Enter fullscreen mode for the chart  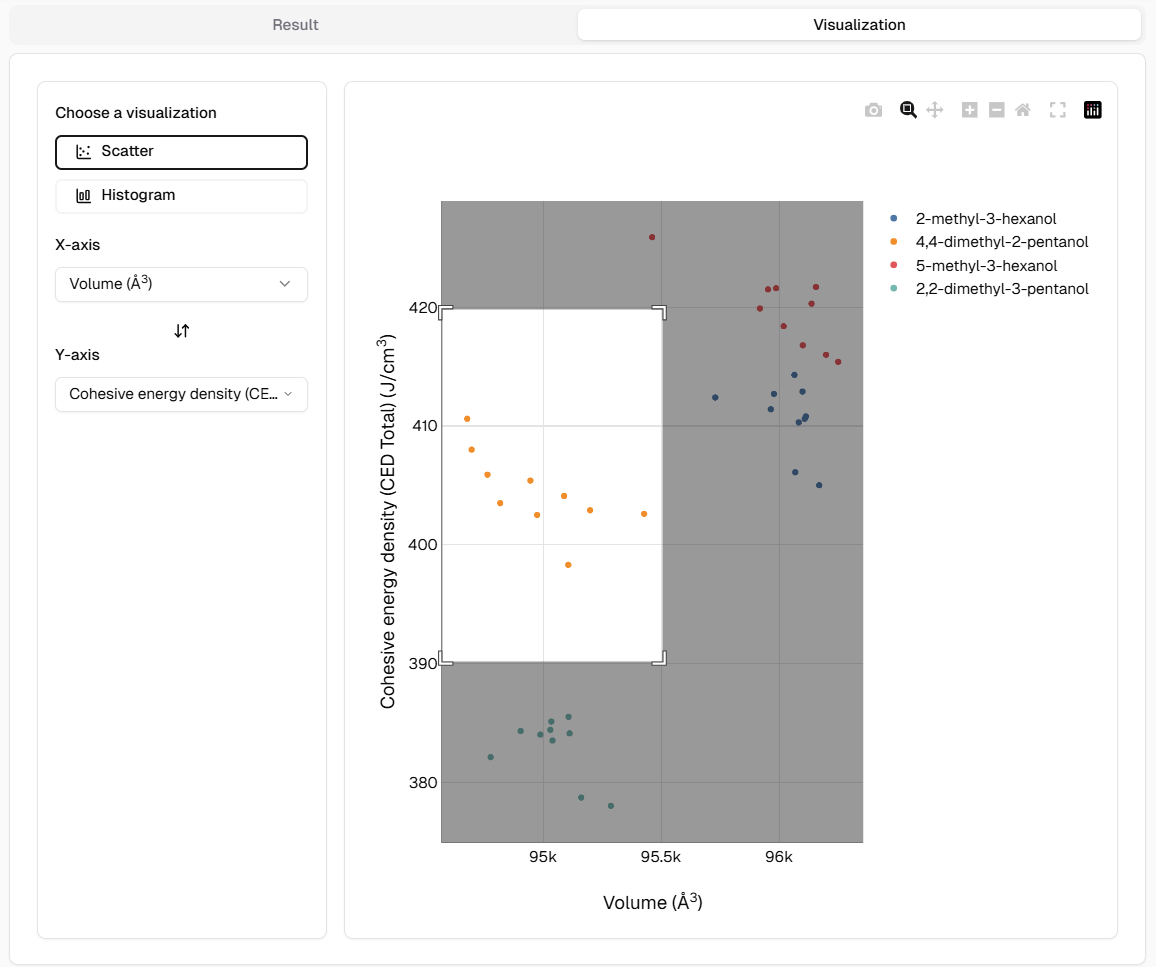(1058, 110)
